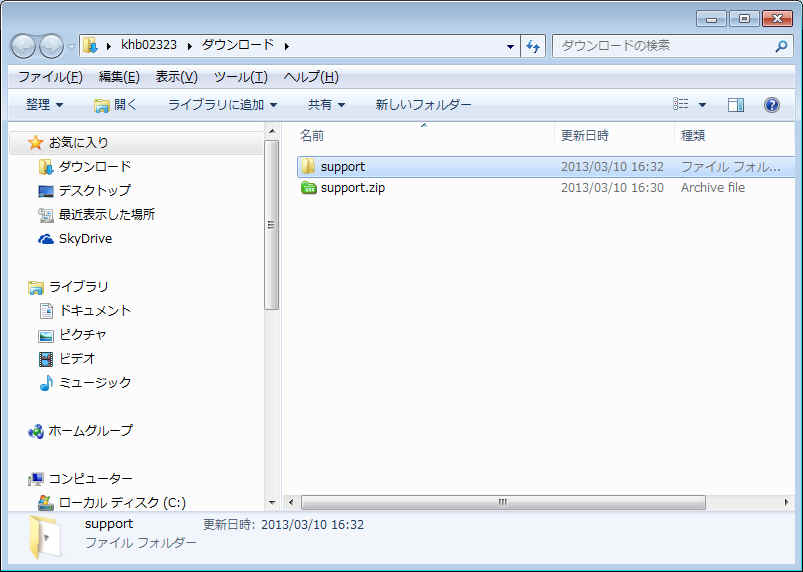The height and width of the screenshot is (572, 803).
Task: Click the sidebar scroll up arrow
Action: (x=272, y=133)
